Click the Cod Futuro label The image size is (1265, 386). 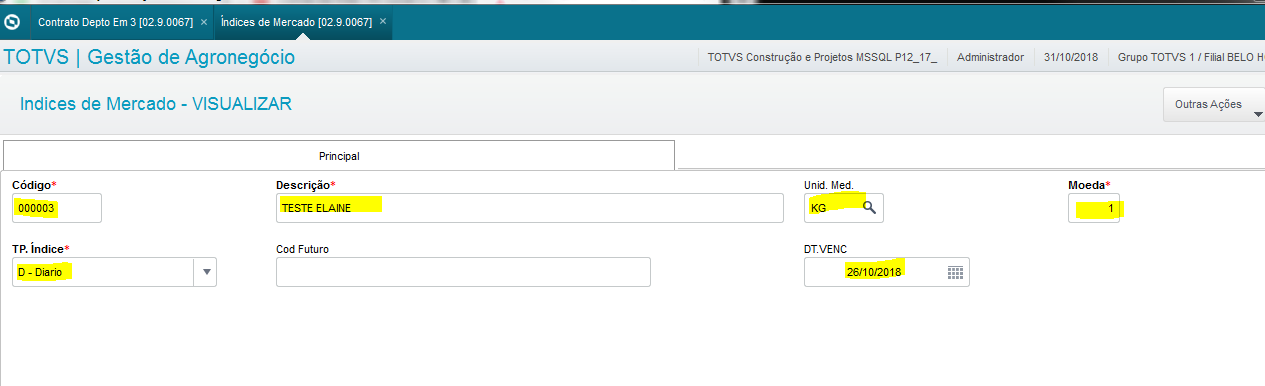(x=302, y=249)
